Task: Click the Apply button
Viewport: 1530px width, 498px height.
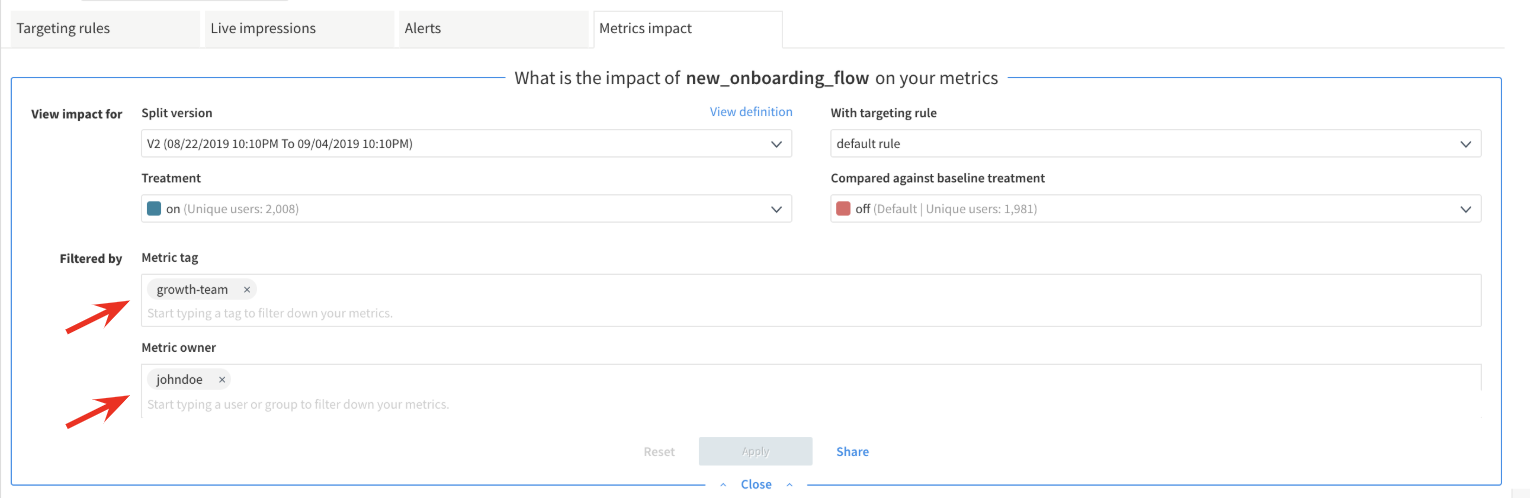Action: 756,452
